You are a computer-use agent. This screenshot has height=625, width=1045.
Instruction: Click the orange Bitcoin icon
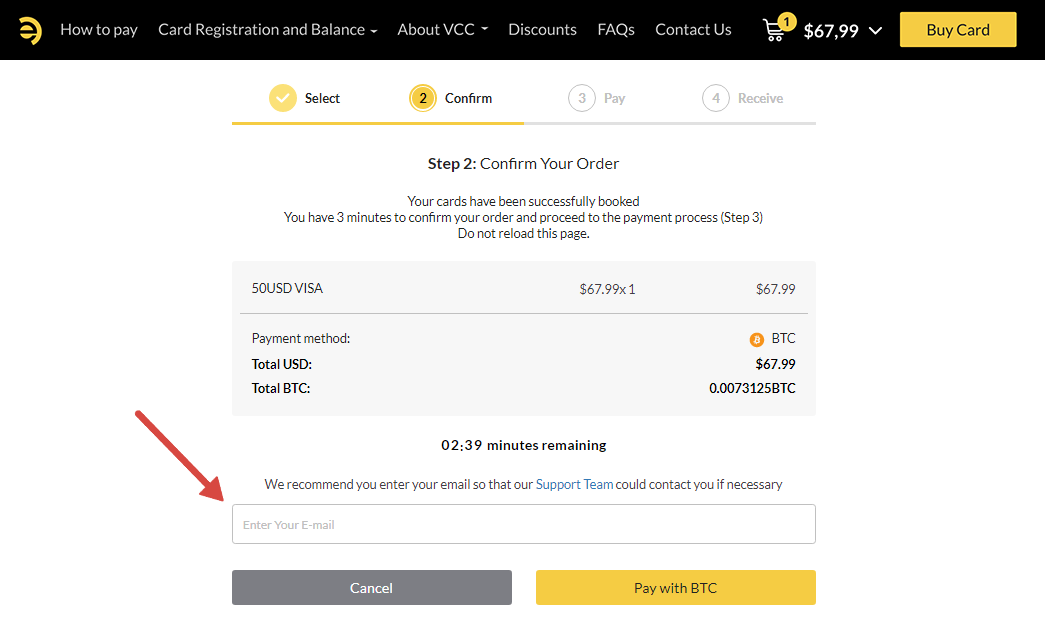756,339
